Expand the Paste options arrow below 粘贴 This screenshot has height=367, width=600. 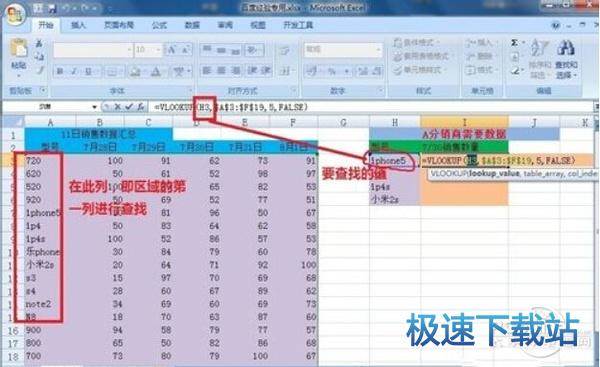[x=18, y=75]
